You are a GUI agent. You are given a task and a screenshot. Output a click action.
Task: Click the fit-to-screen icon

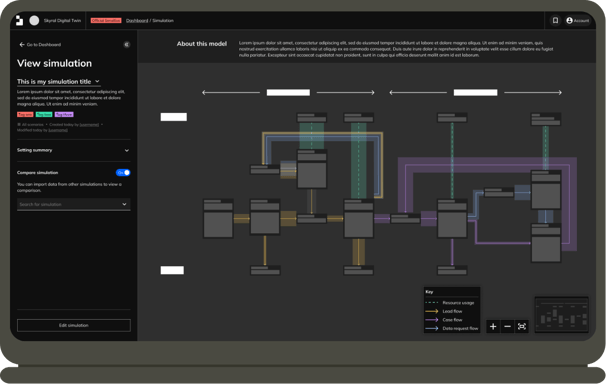pyautogui.click(x=522, y=326)
